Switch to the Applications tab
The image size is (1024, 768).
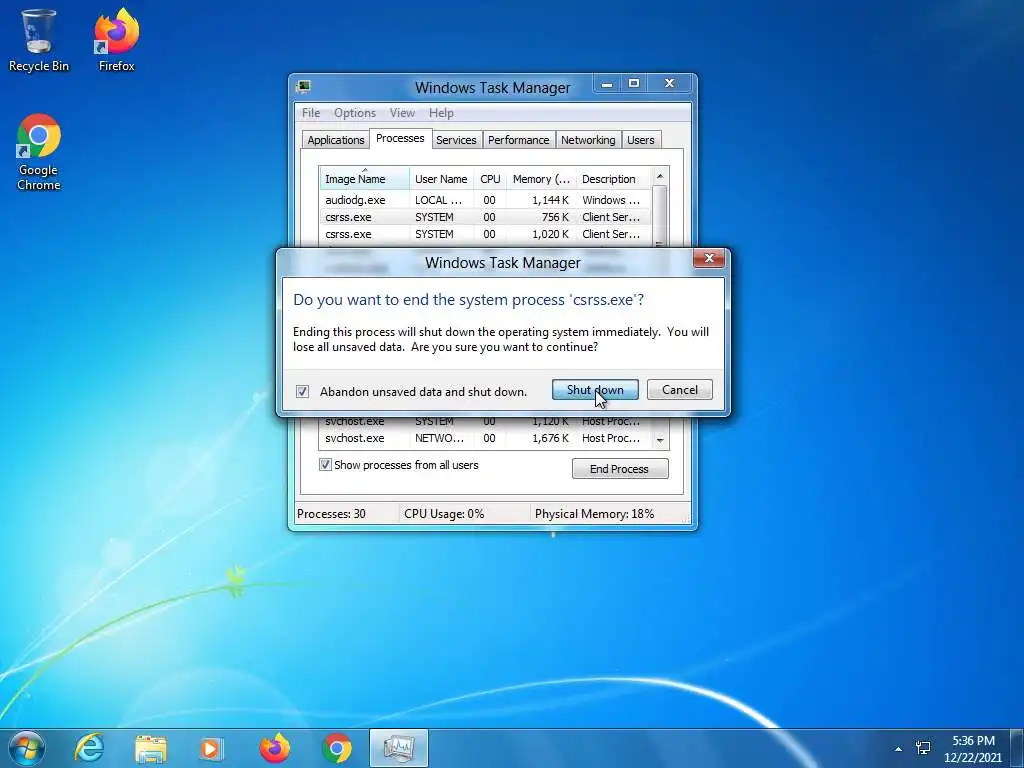pos(336,140)
